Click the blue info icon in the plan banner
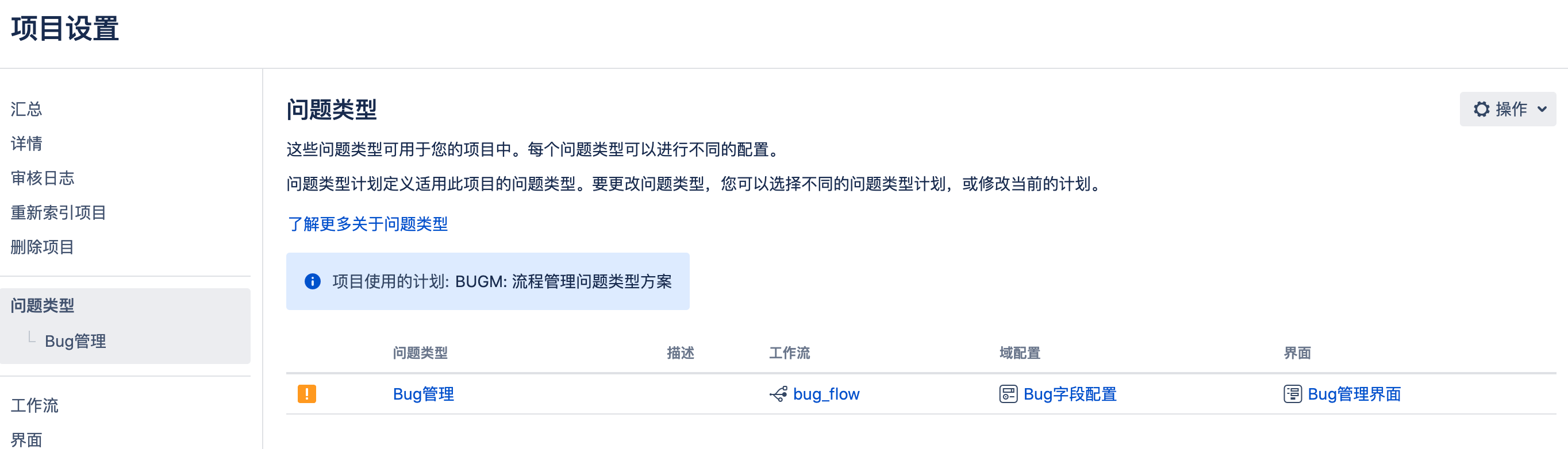1568x449 pixels. 312,281
